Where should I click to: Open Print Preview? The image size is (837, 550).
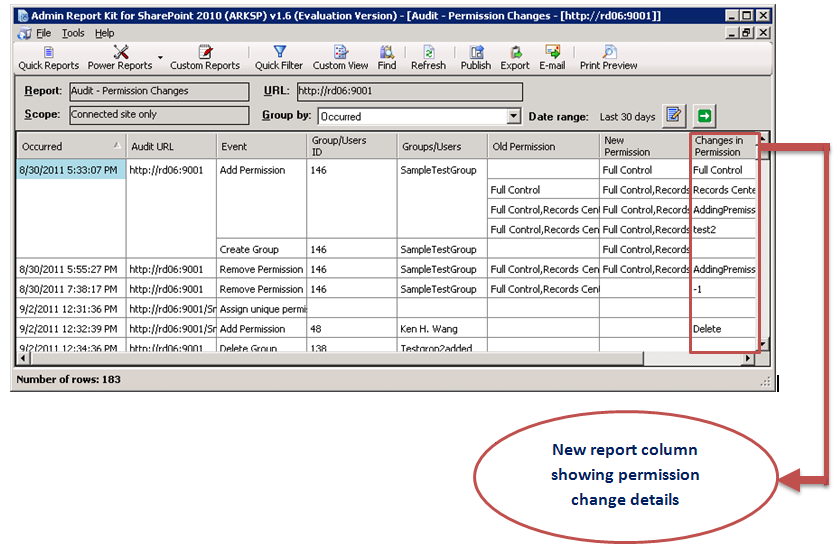(609, 59)
